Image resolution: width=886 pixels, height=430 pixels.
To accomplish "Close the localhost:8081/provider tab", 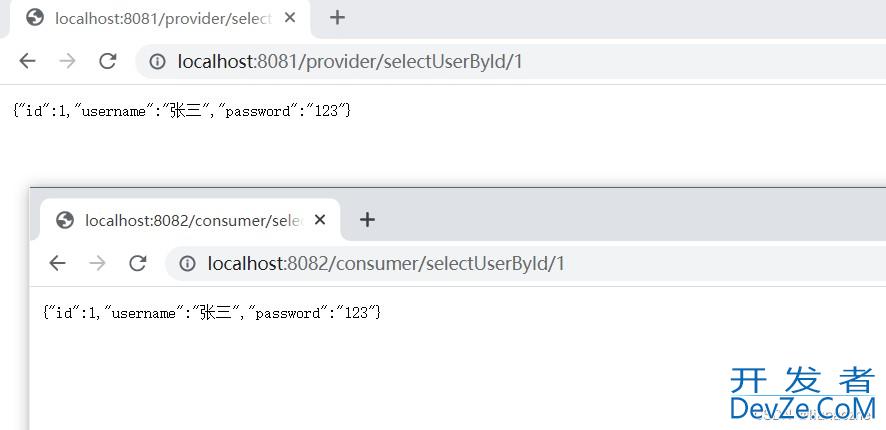I will coord(290,18).
